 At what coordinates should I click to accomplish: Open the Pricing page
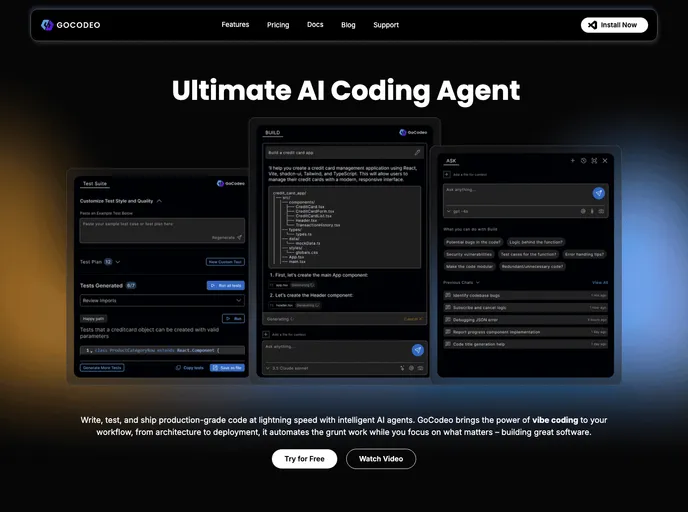click(x=278, y=25)
